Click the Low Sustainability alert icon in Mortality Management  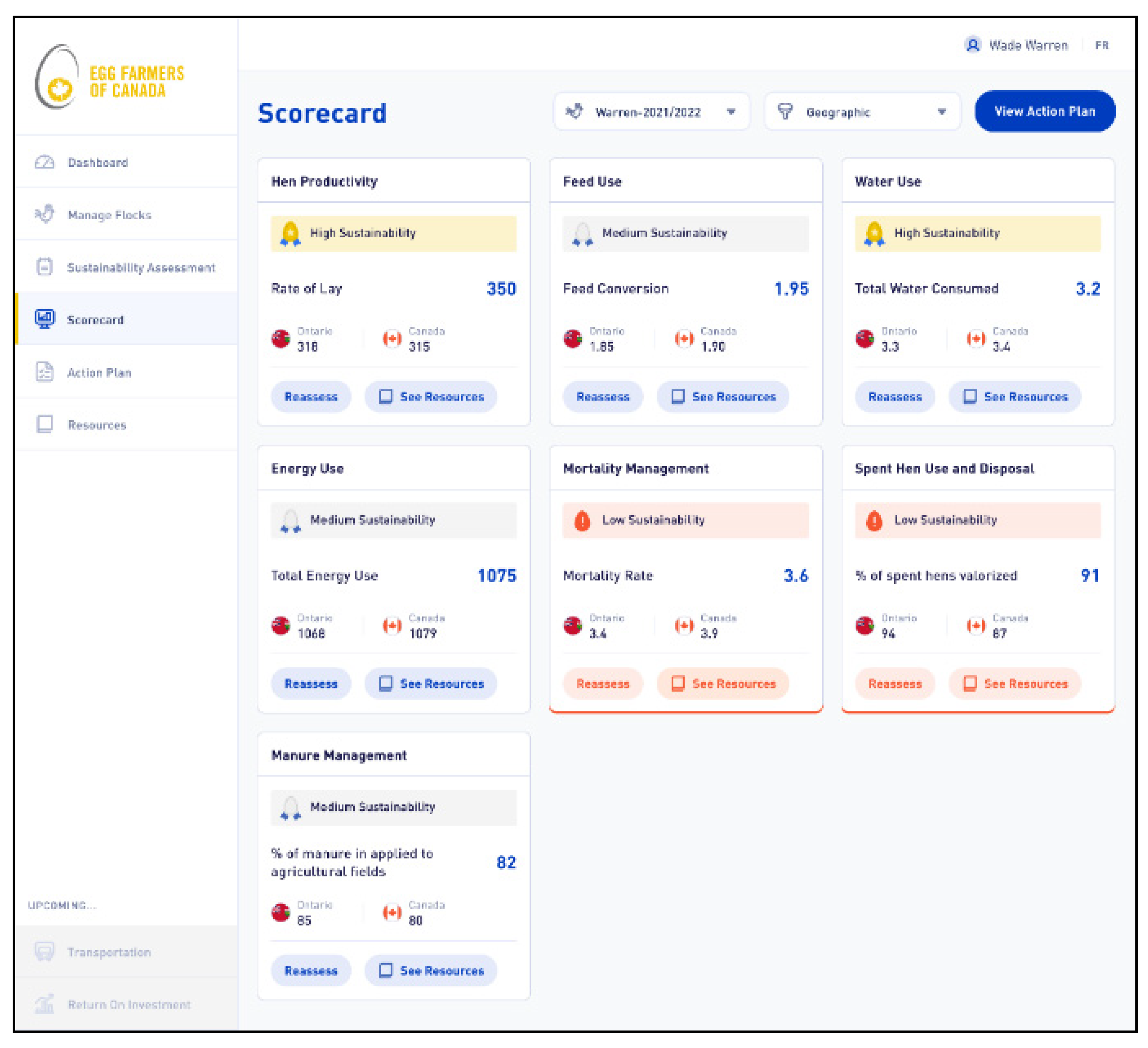(x=582, y=520)
